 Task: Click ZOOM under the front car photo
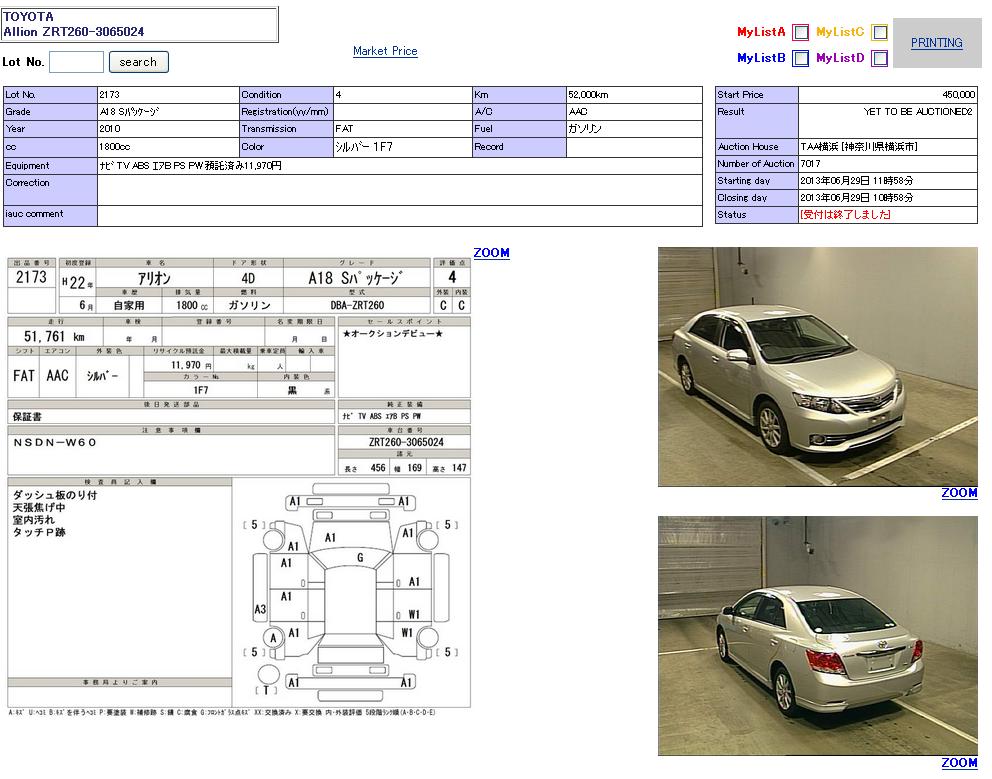[959, 493]
